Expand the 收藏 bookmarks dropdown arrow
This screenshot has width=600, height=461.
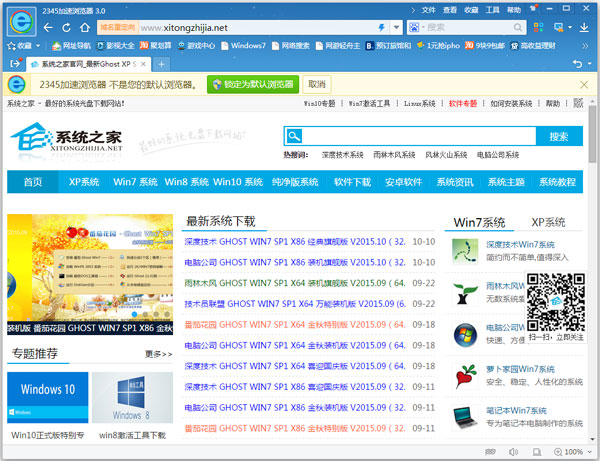(38, 46)
